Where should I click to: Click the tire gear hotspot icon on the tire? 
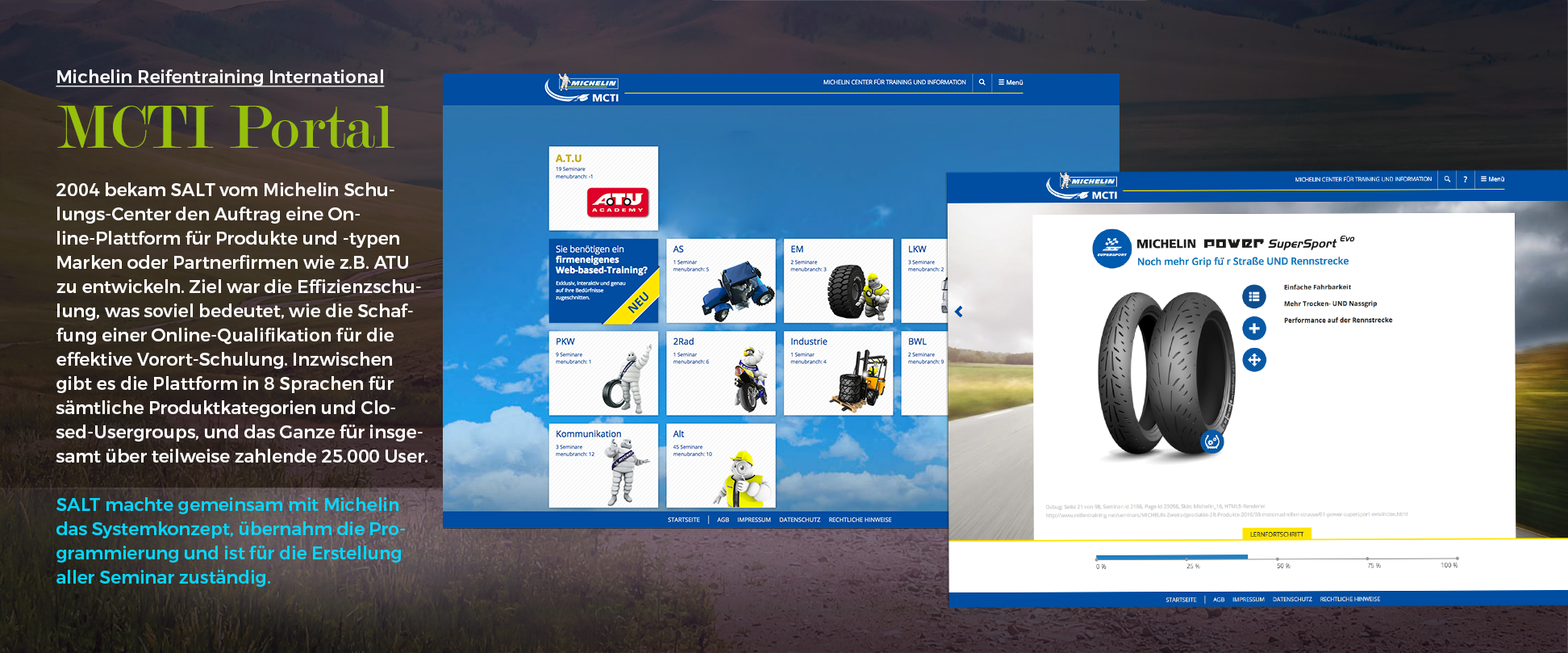click(1211, 442)
